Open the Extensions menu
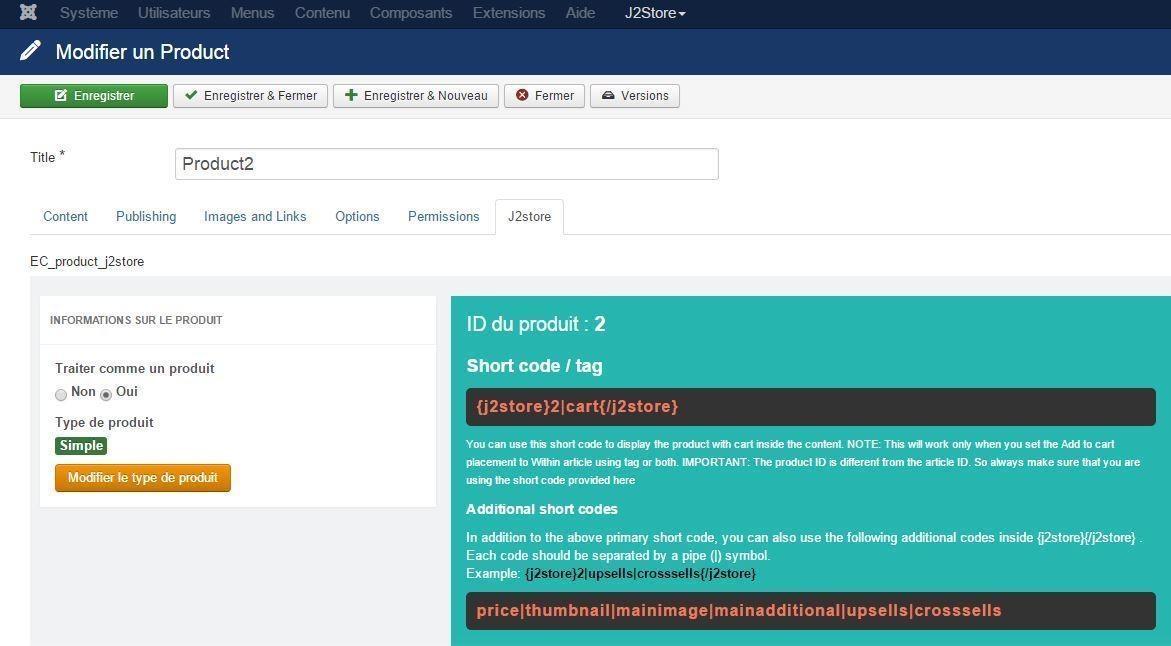 (x=509, y=13)
